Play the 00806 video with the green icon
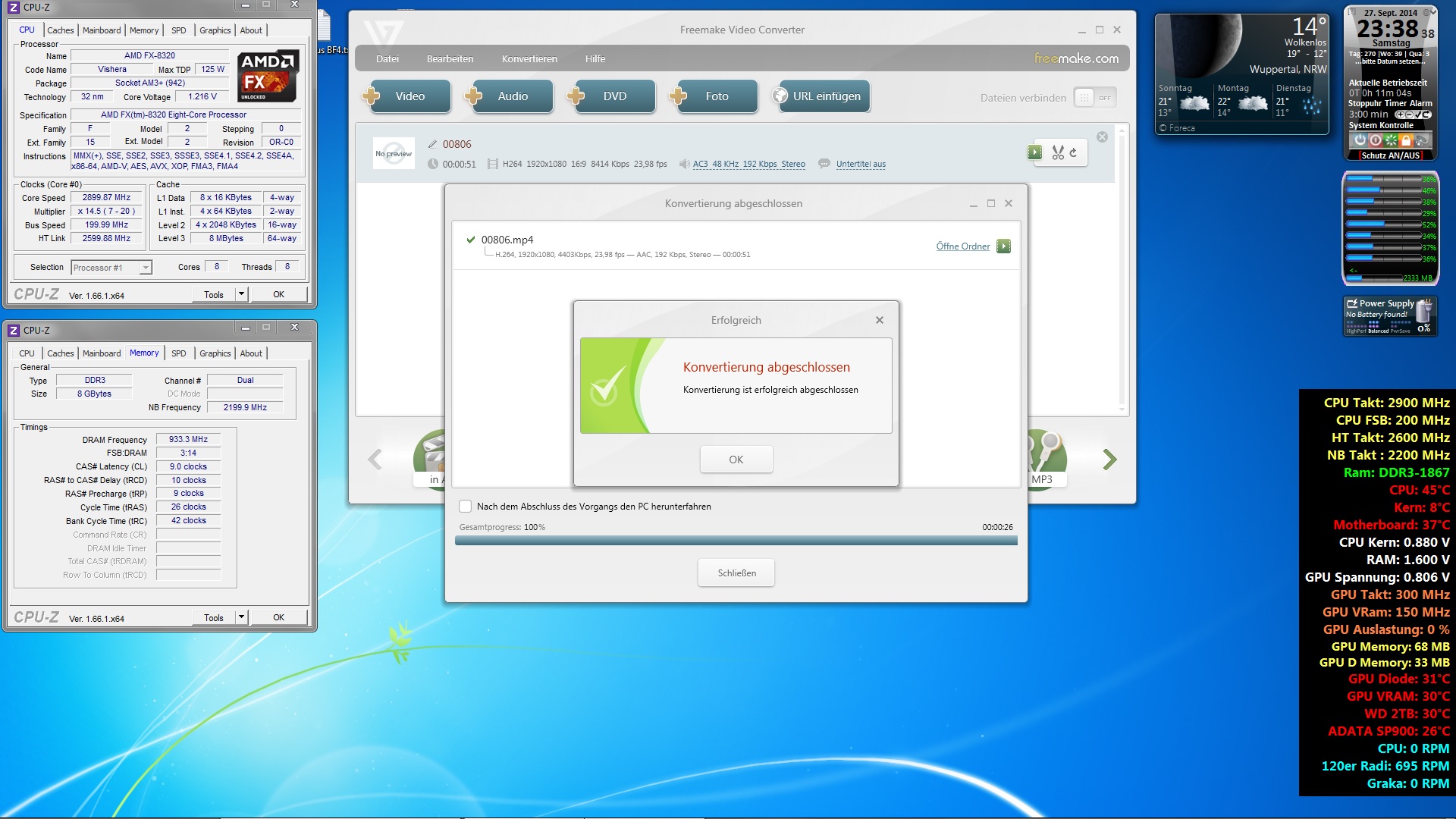This screenshot has width=1456, height=819. [1034, 152]
